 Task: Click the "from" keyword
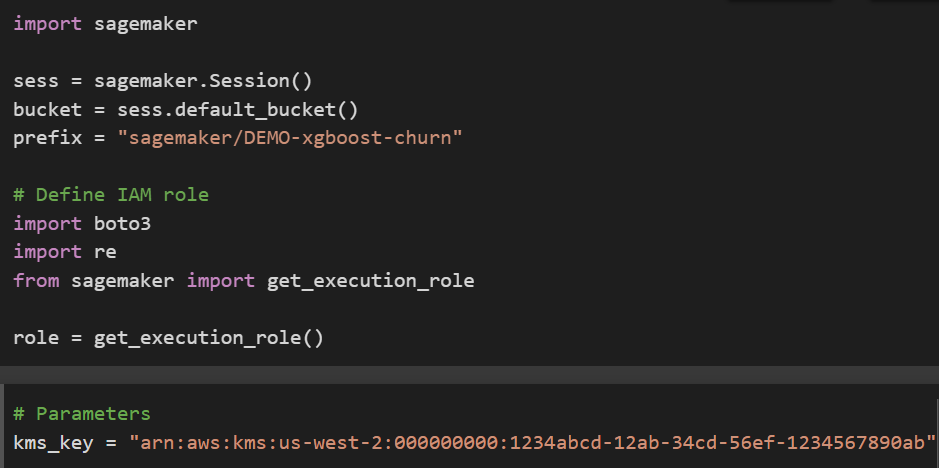36,281
